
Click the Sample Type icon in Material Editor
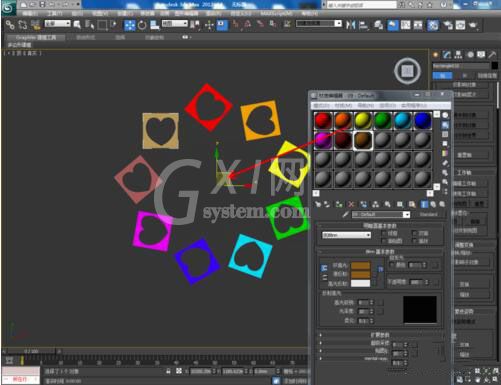coord(445,115)
